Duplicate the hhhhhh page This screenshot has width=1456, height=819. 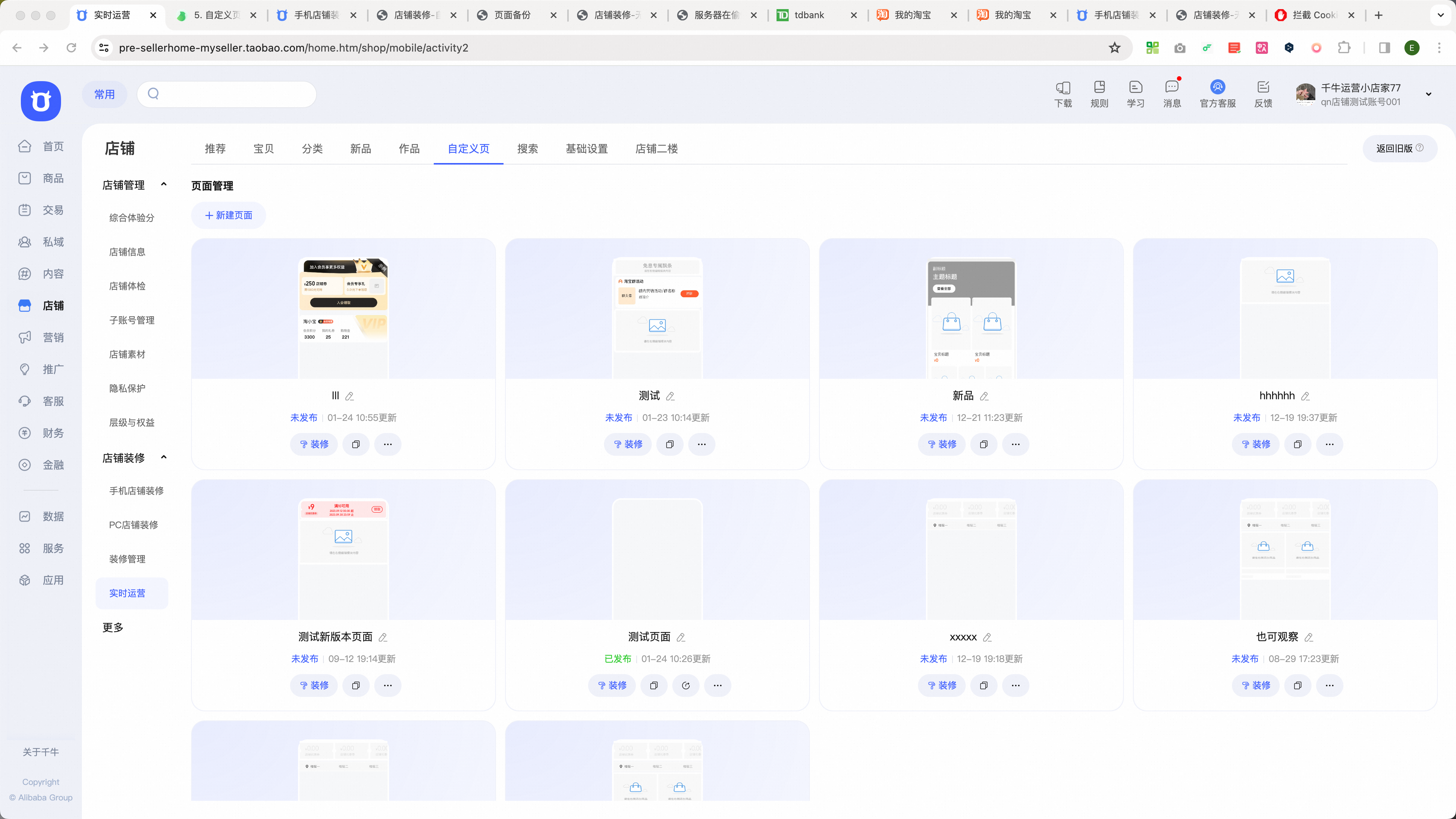[x=1298, y=444]
